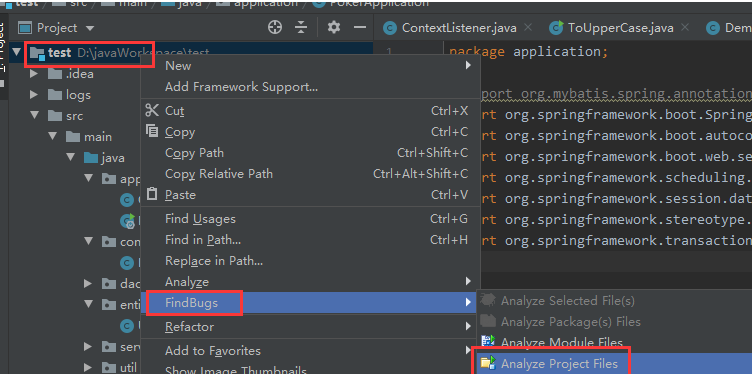Viewport: 753px width, 374px height.
Task: Click the Paste clipboard icon
Action: [x=152, y=193]
